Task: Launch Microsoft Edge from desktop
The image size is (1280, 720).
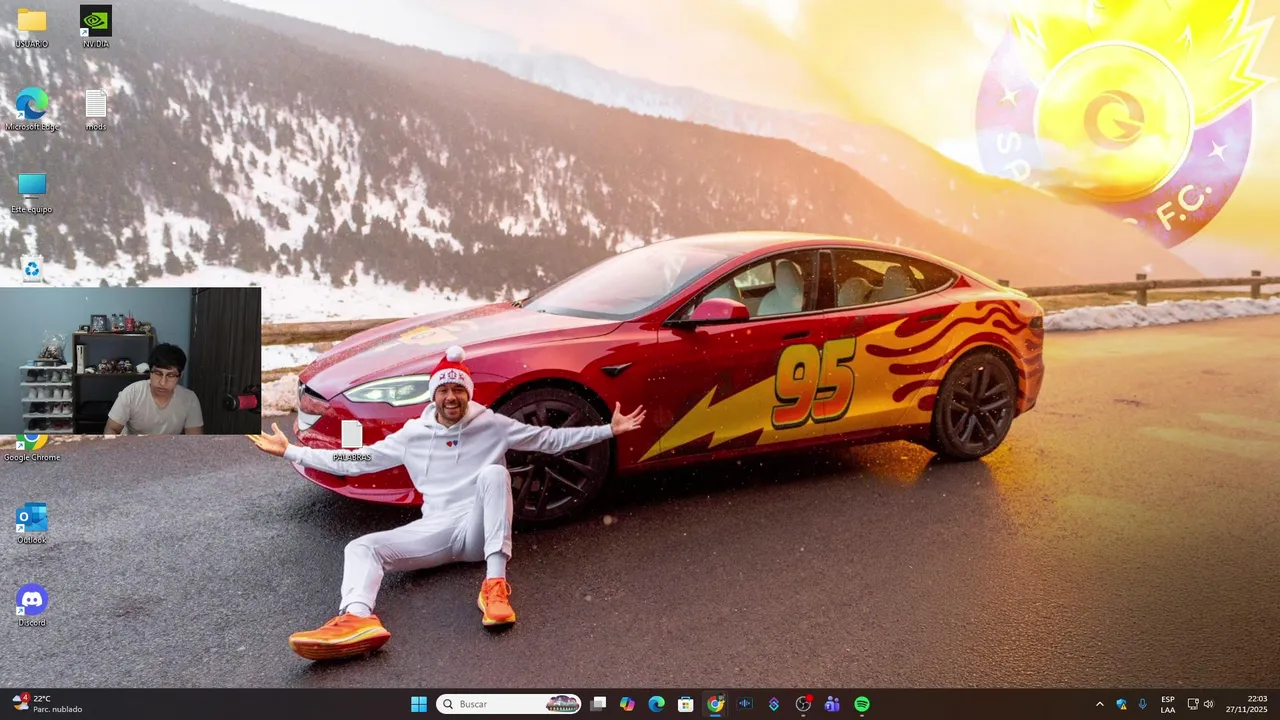Action: 32,110
